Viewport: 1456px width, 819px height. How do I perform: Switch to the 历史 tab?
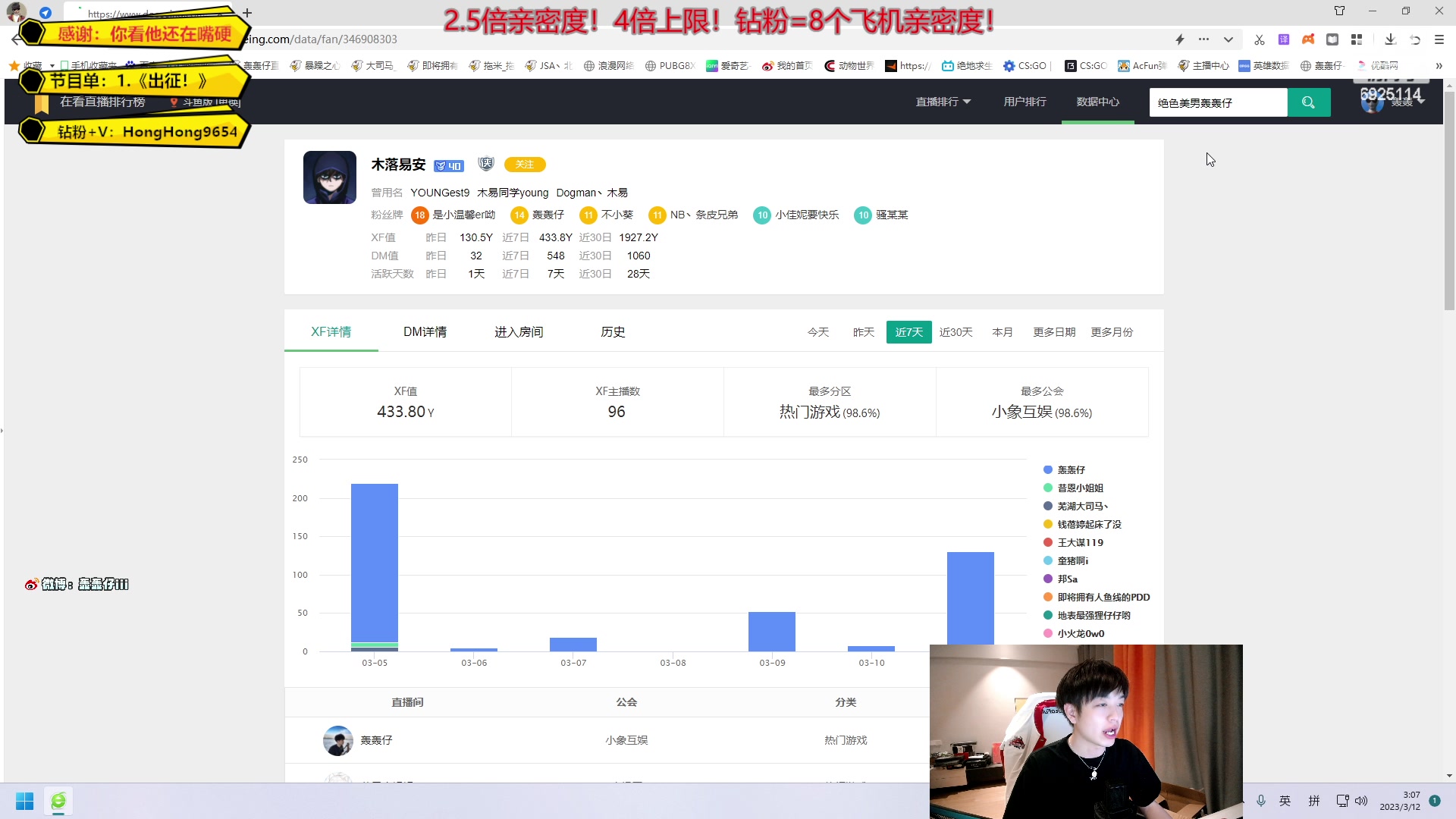click(613, 332)
